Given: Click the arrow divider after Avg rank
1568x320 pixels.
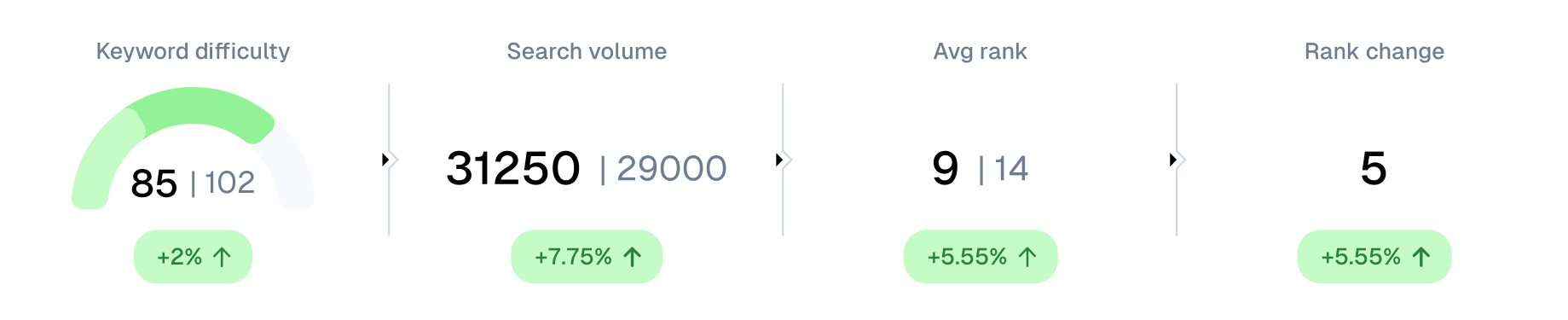Looking at the screenshot, I should (1177, 160).
